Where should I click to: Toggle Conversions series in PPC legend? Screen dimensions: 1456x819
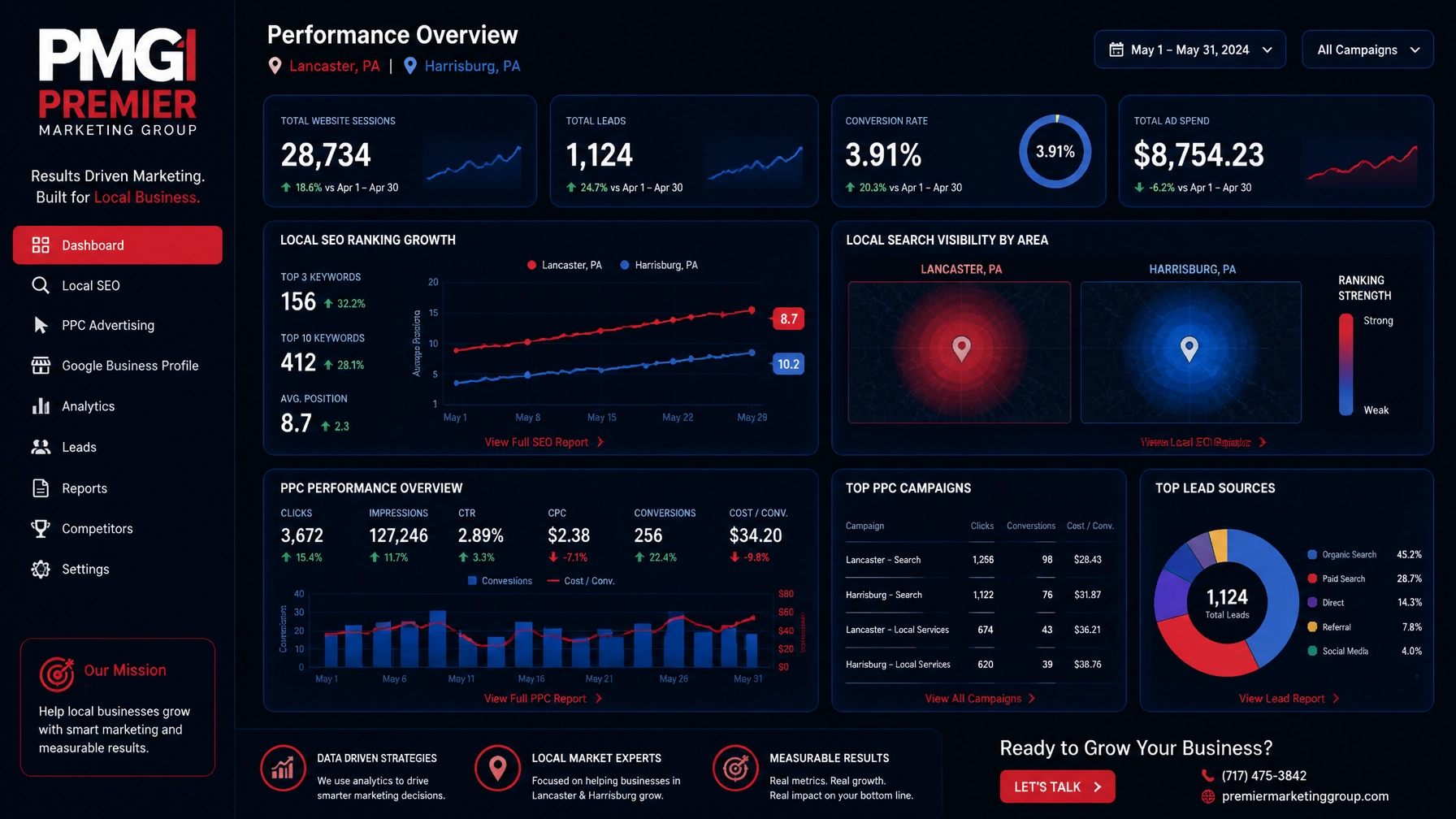click(500, 581)
